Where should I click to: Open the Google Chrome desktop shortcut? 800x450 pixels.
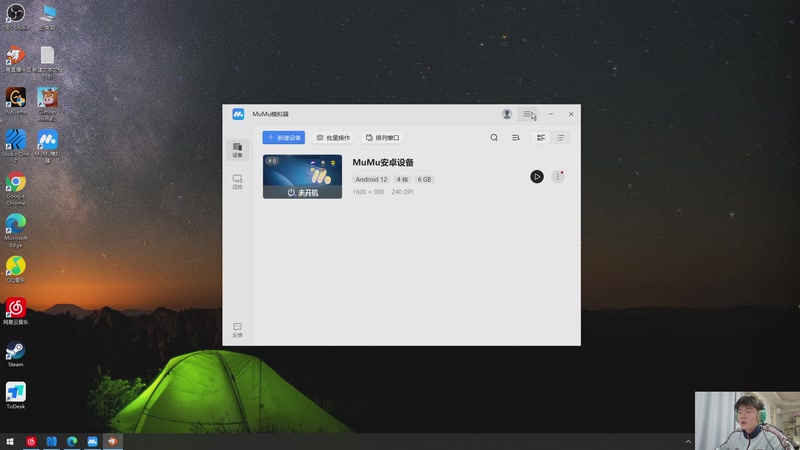[15, 188]
